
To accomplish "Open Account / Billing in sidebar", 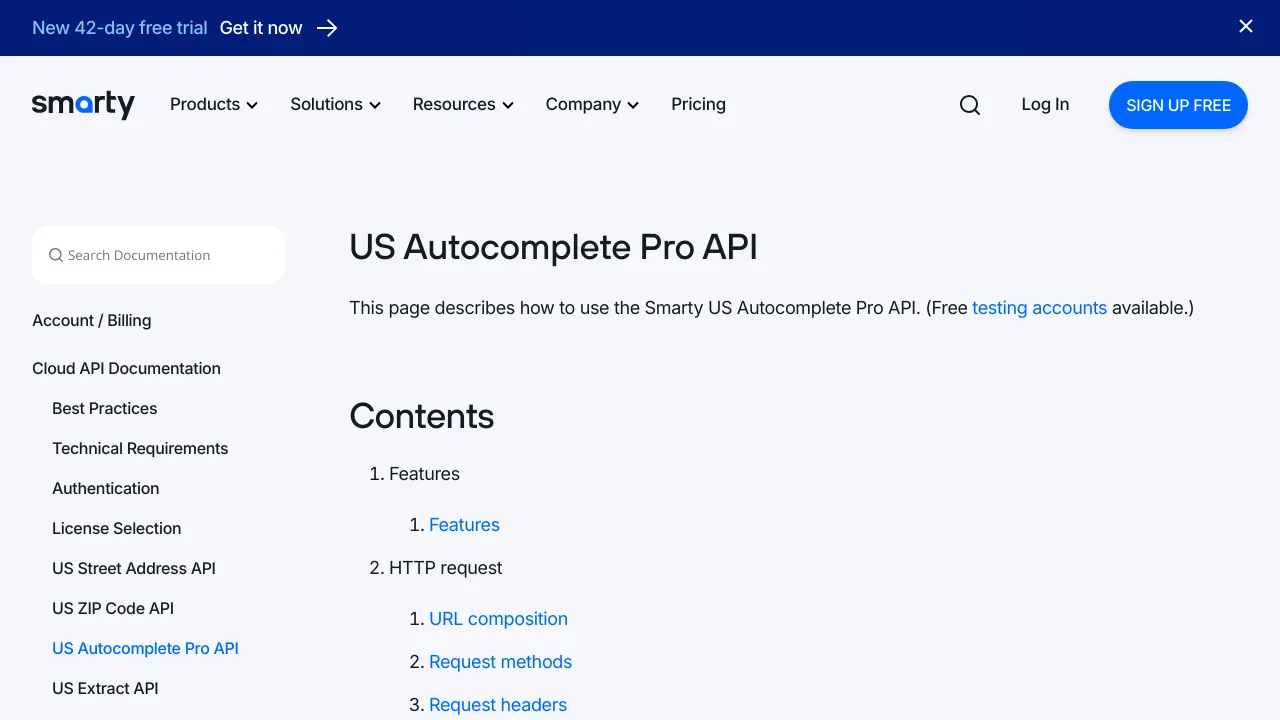I will (x=92, y=320).
